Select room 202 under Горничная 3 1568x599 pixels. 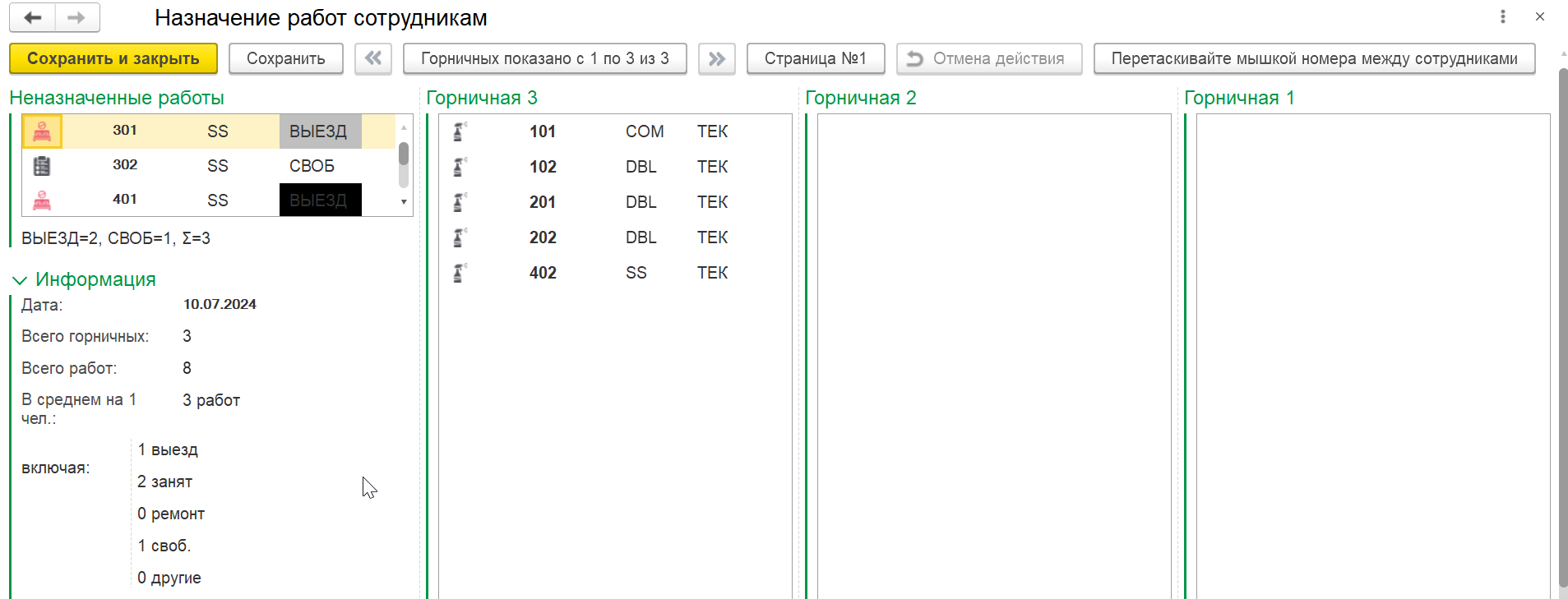tap(543, 237)
